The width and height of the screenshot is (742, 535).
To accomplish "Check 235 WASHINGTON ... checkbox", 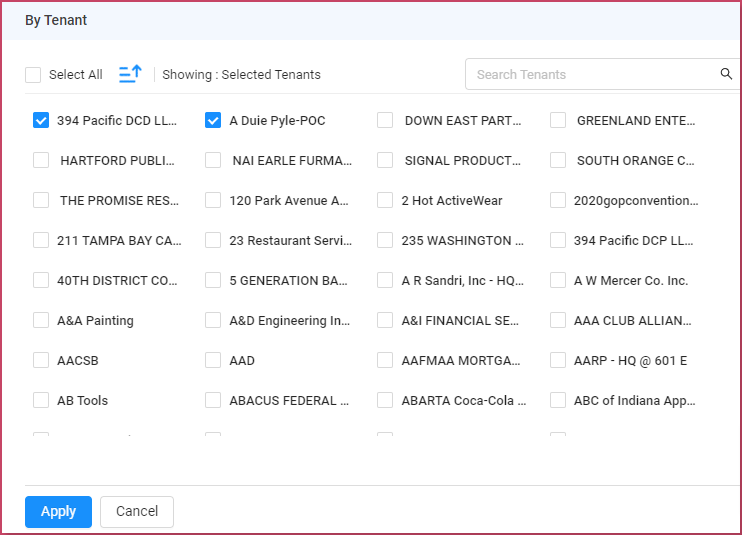I will (x=385, y=240).
